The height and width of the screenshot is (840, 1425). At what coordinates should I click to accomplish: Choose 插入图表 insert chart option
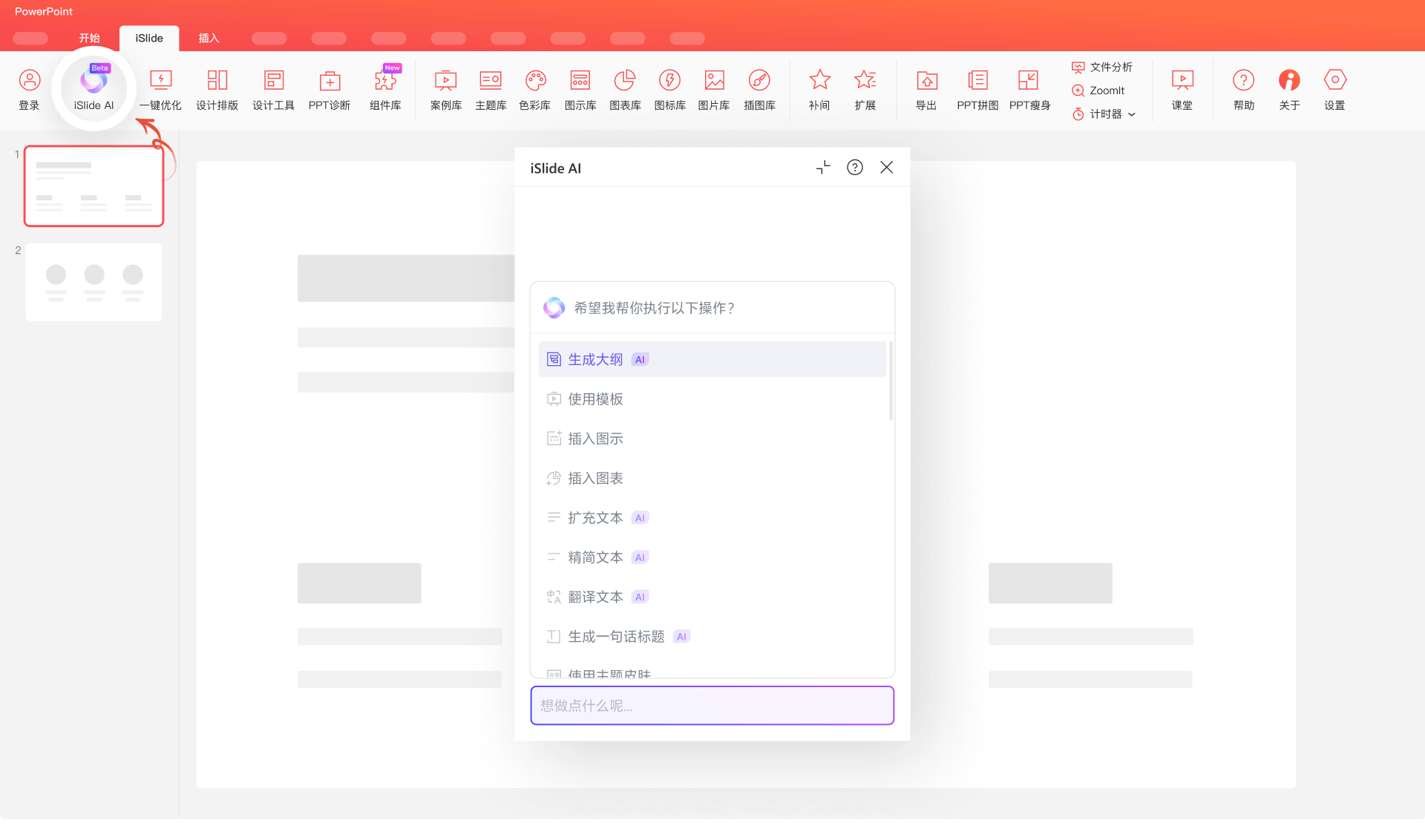click(712, 478)
